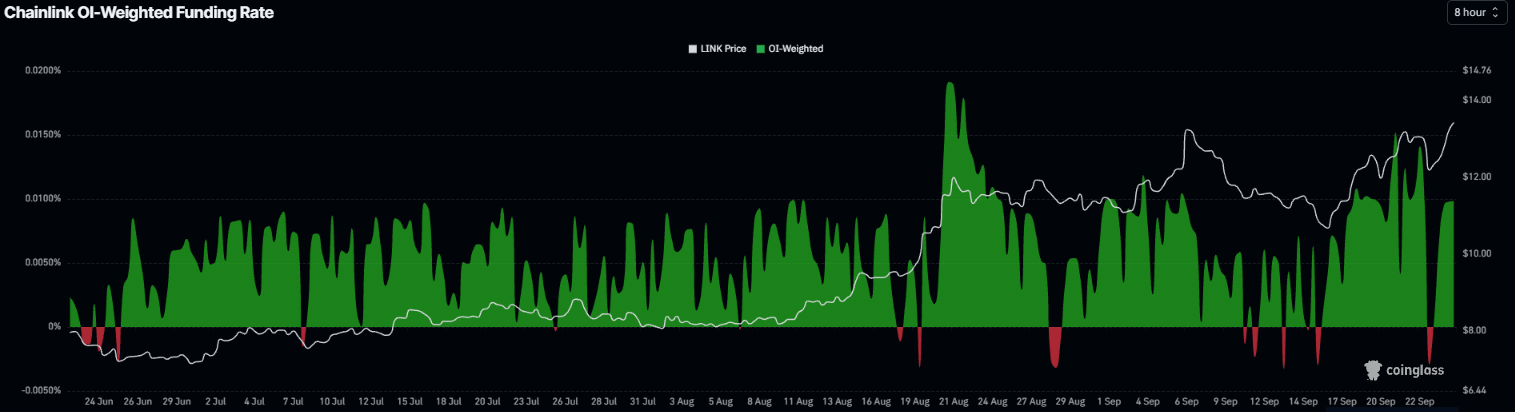Image resolution: width=1515 pixels, height=412 pixels.
Task: Click the 5 Aug date label
Action: coord(720,401)
